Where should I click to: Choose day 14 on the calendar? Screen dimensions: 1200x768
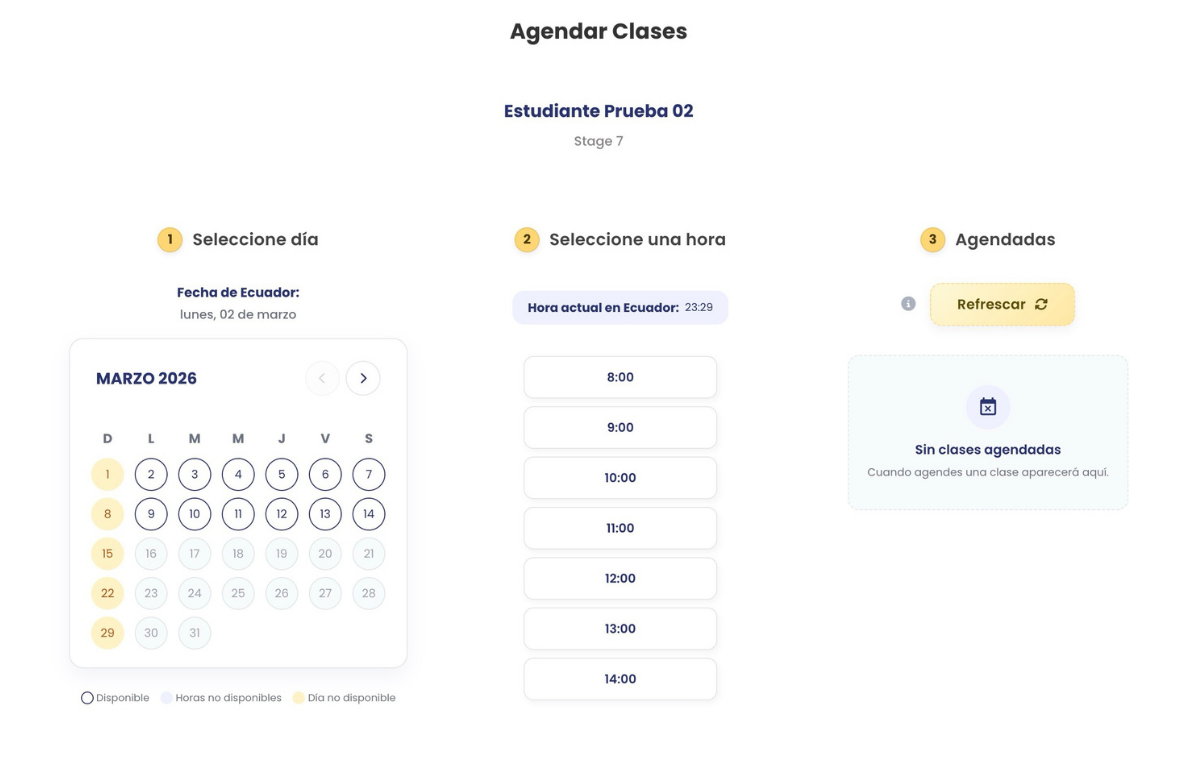point(368,514)
